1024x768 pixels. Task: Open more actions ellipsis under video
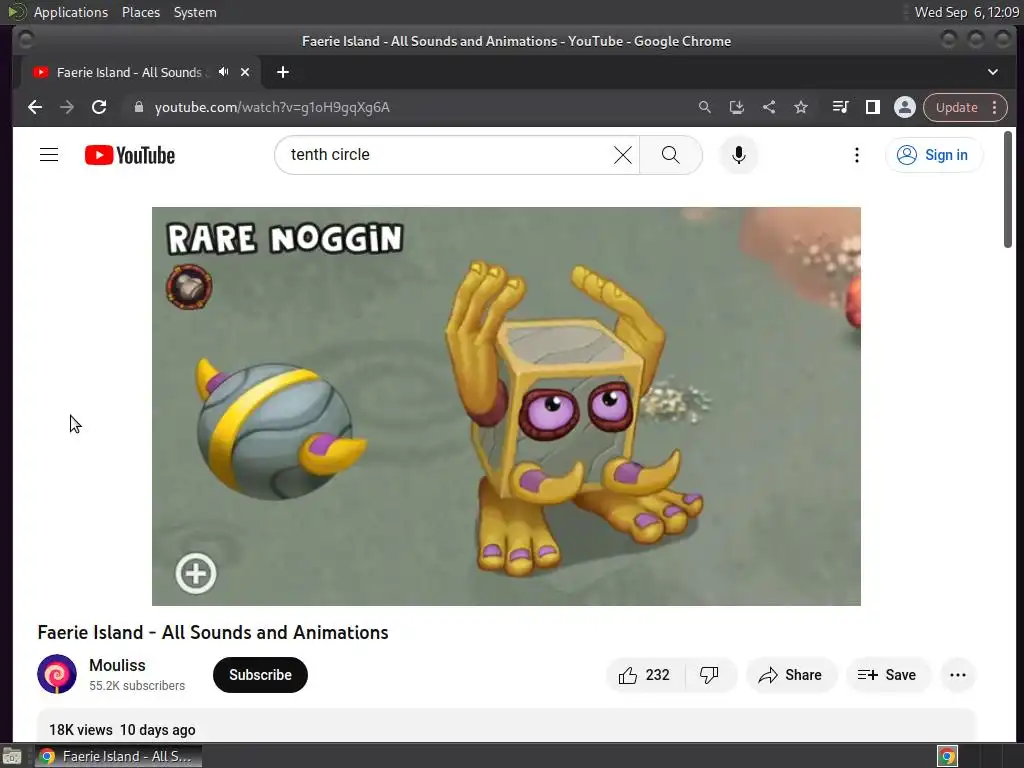tap(958, 675)
